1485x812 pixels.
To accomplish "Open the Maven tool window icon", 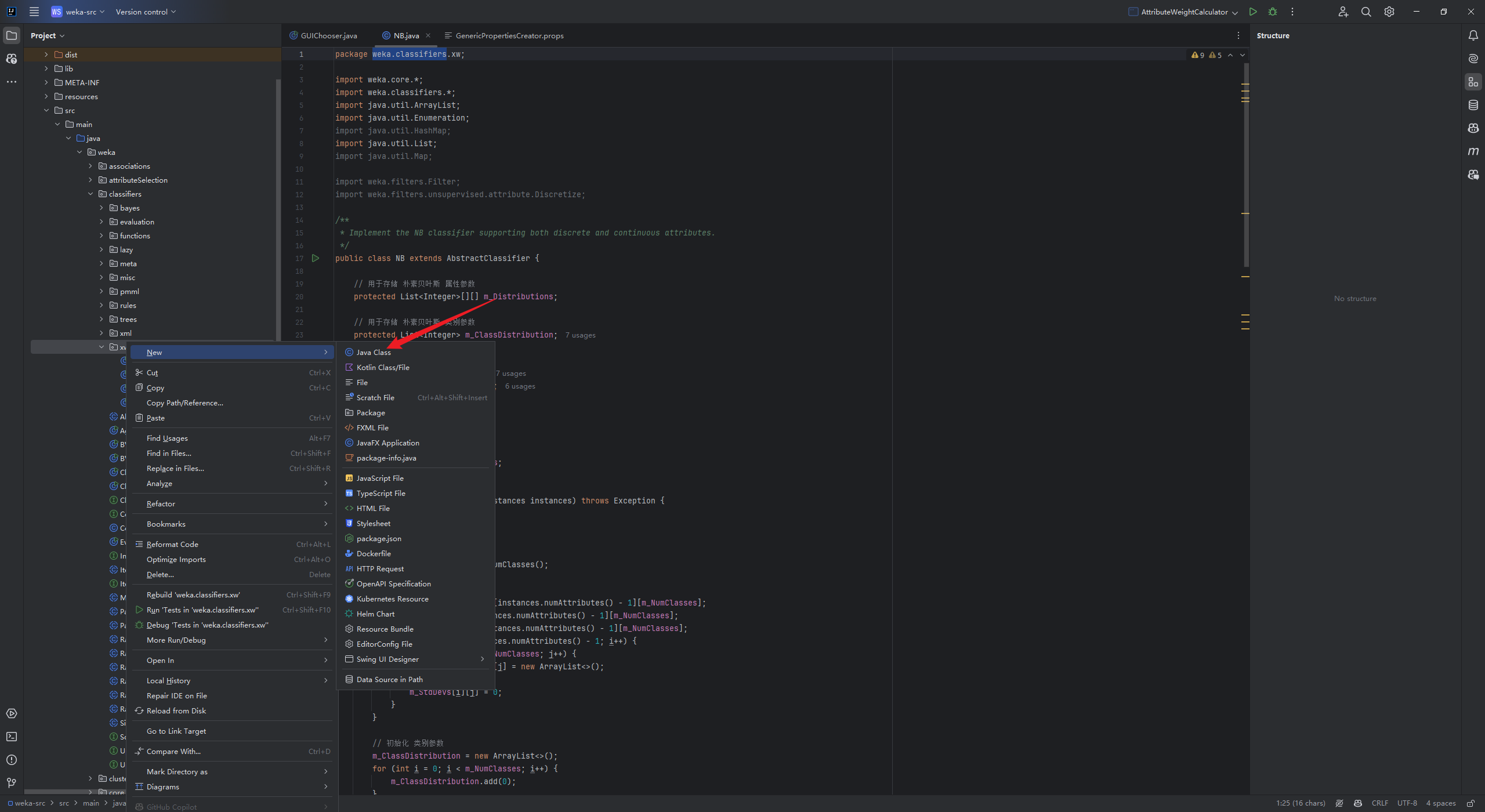I will point(1473,151).
